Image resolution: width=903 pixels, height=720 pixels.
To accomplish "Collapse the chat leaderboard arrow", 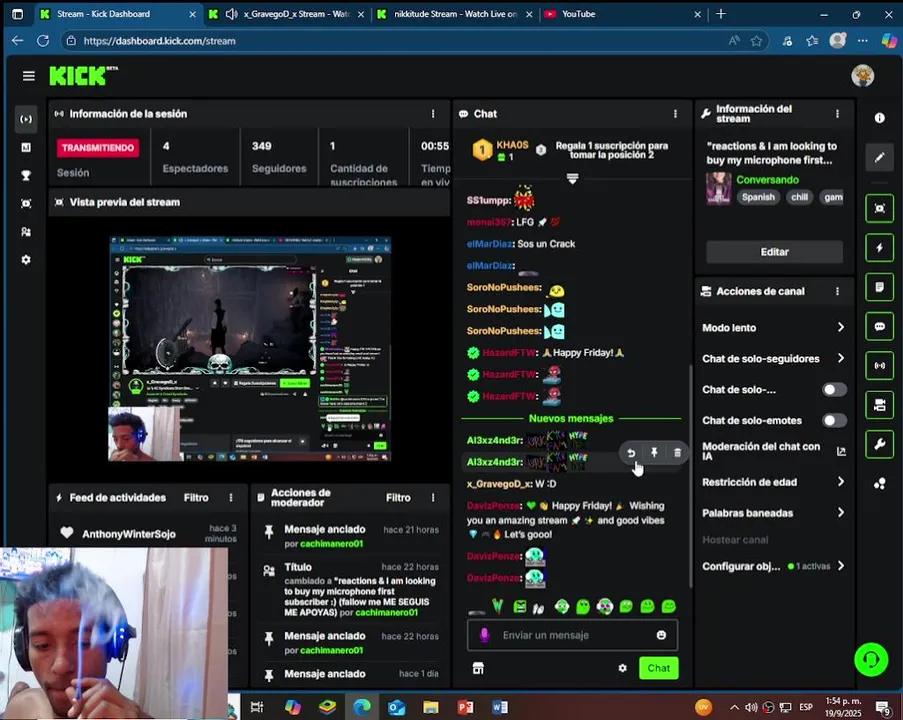I will tap(572, 179).
